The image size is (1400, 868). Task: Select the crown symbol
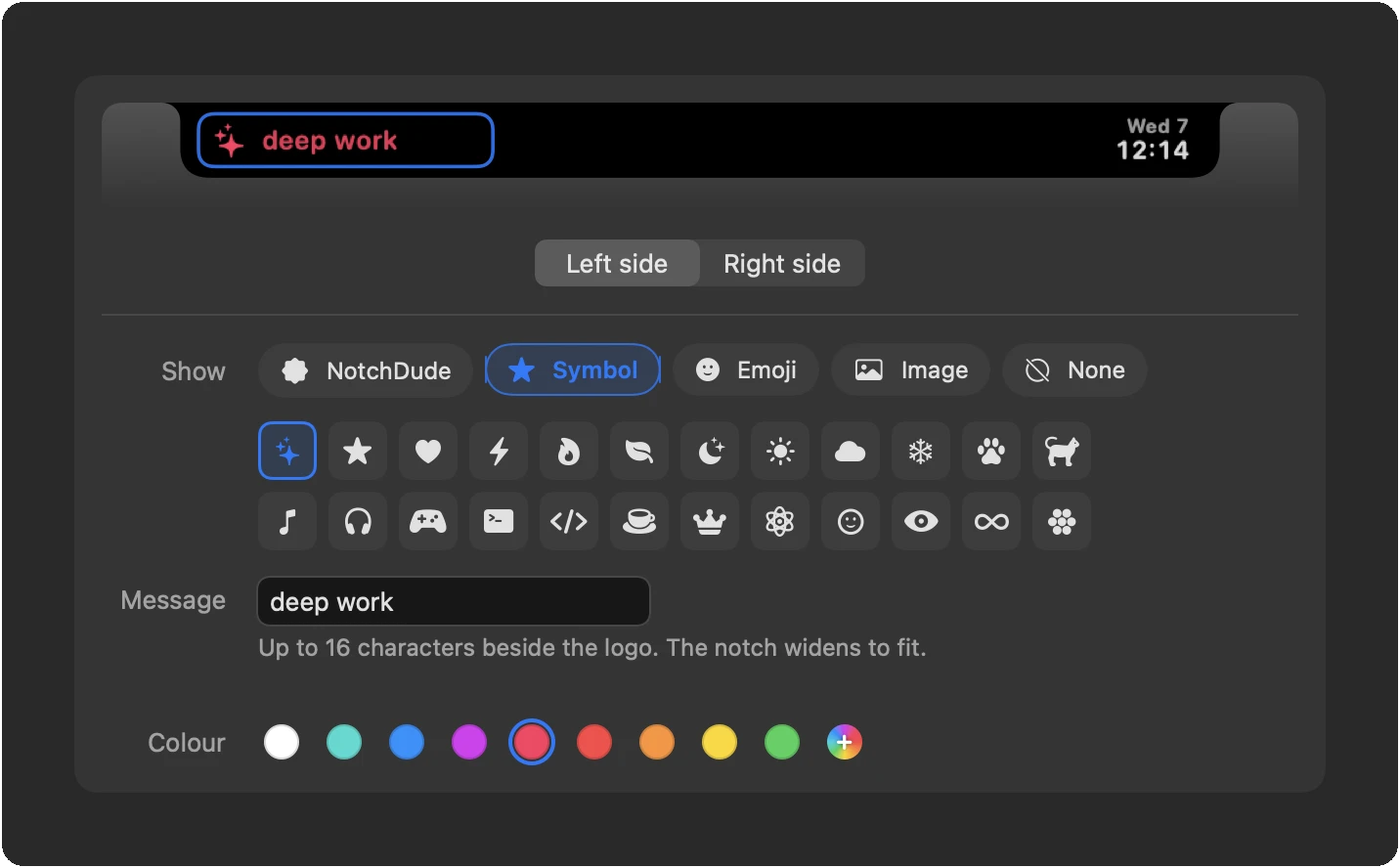710,521
